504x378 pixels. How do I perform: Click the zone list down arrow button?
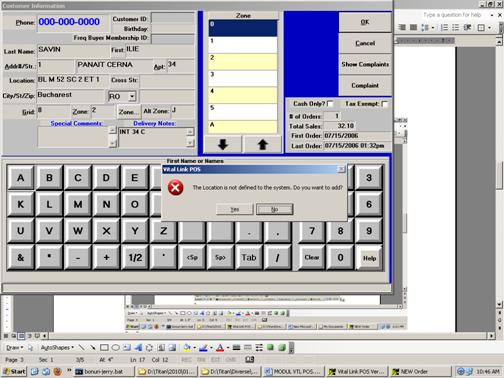pyautogui.click(x=223, y=144)
